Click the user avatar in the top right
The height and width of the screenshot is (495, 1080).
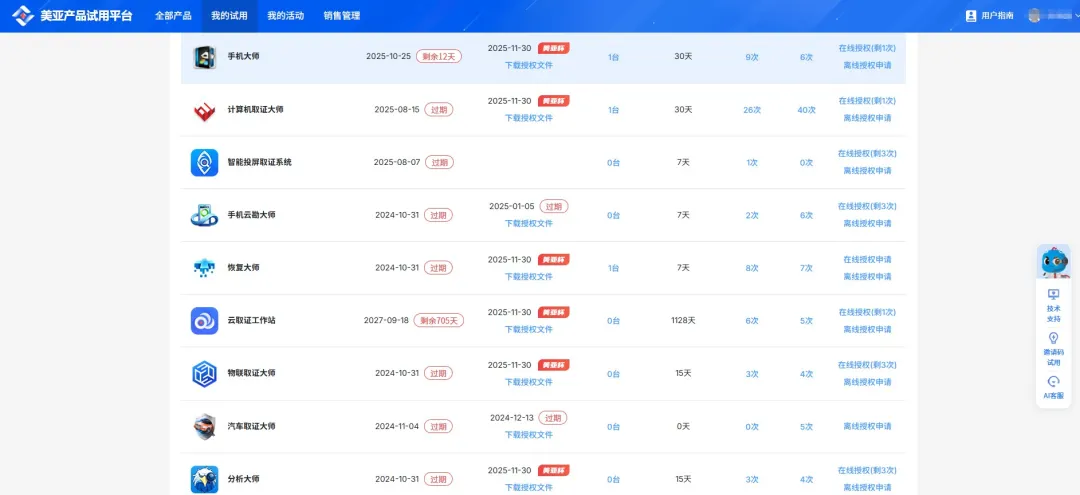1034,16
